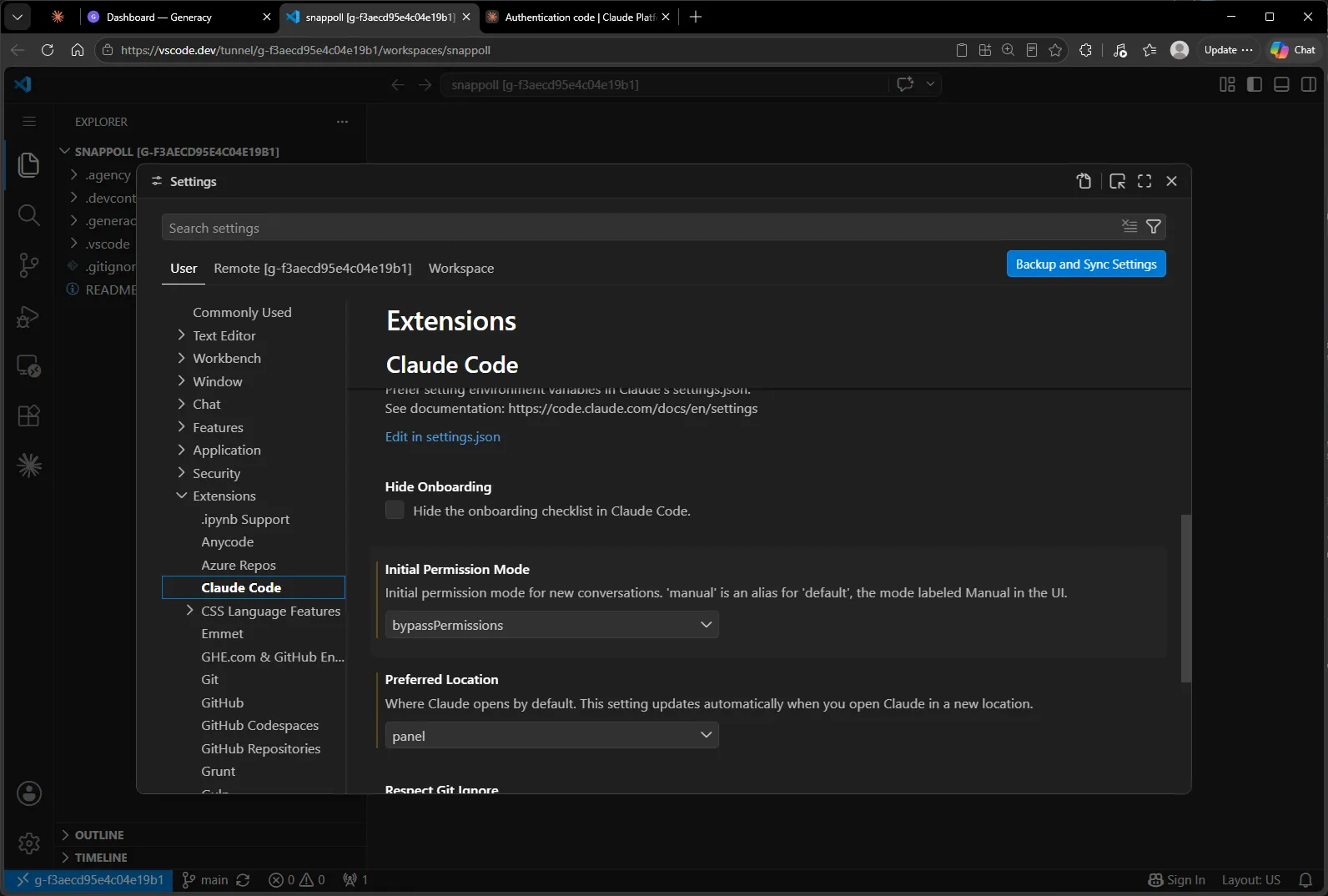This screenshot has height=896, width=1328.
Task: Open notifications bell in status bar
Action: pos(1305,880)
